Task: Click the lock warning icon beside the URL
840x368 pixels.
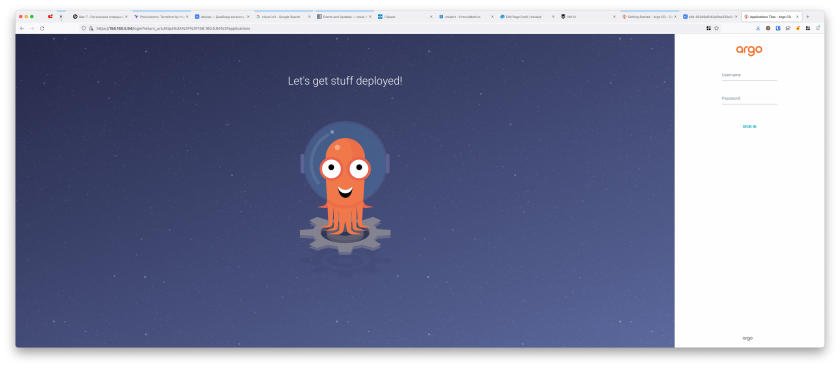Action: coord(91,28)
